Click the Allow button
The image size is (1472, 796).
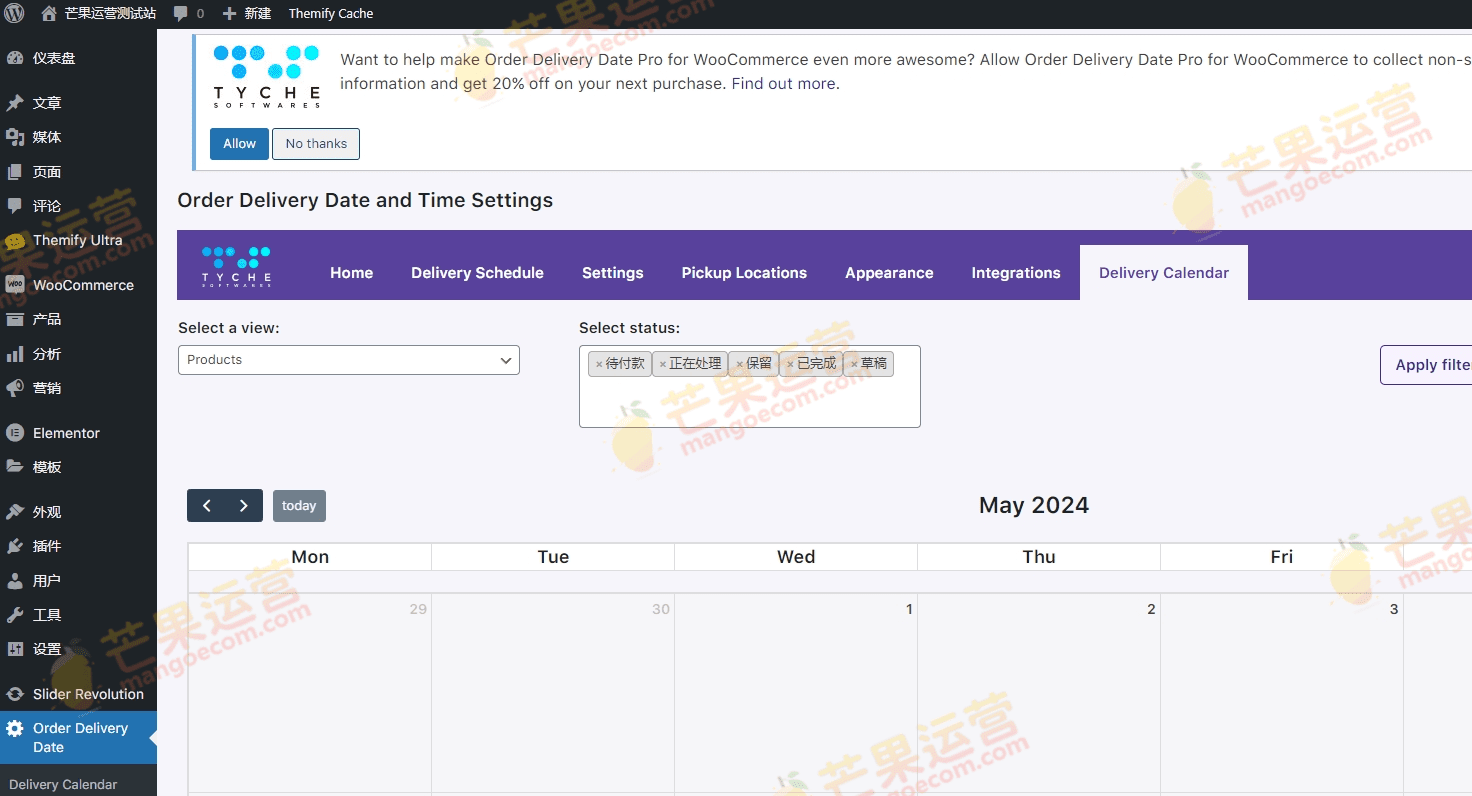tap(239, 144)
